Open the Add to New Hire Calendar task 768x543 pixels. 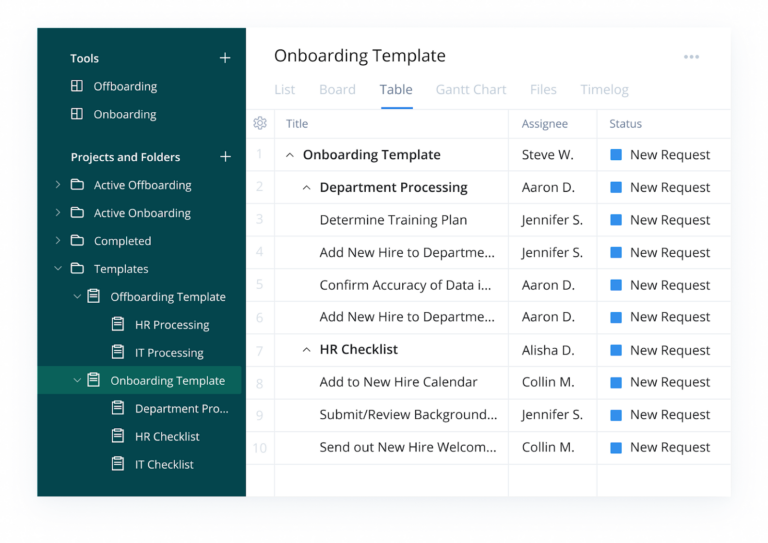[x=398, y=382]
